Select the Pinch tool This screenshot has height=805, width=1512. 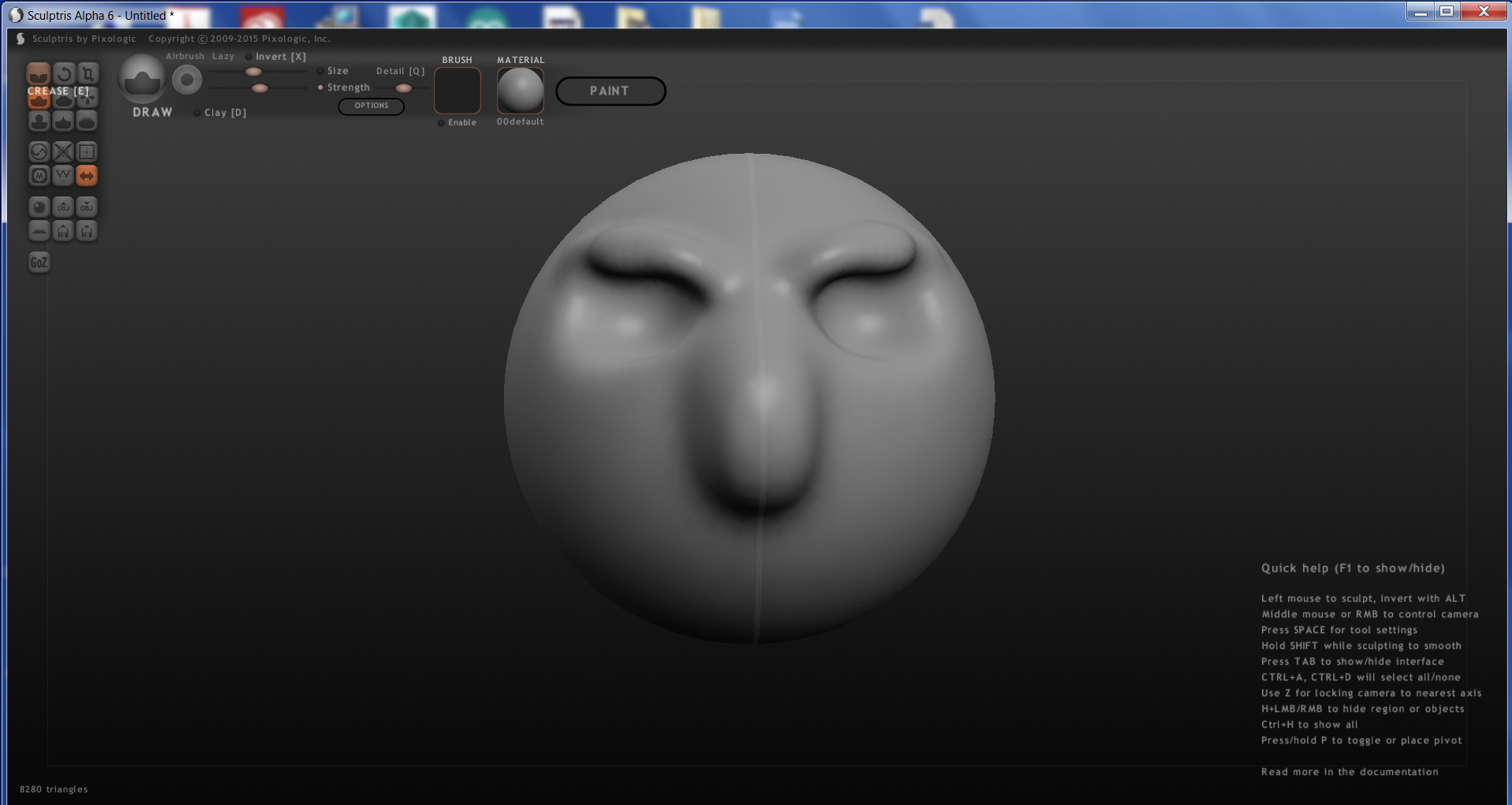click(64, 121)
